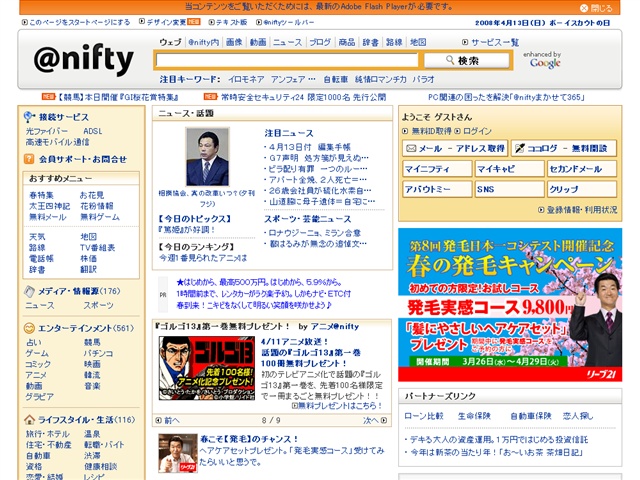Open the @niftyまかせて365 announcement link
Viewport: 640px width, 480px height.
point(506,97)
